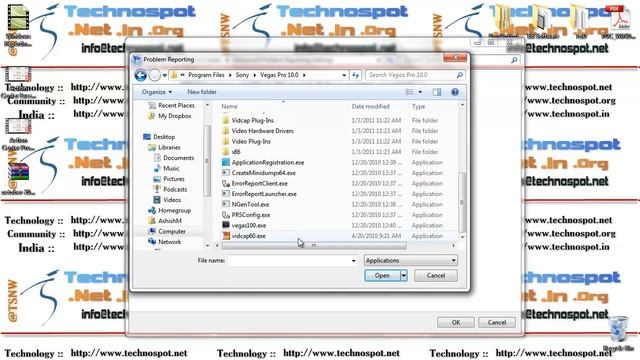
Task: Click the vidcap60.exe application icon
Action: pos(226,236)
